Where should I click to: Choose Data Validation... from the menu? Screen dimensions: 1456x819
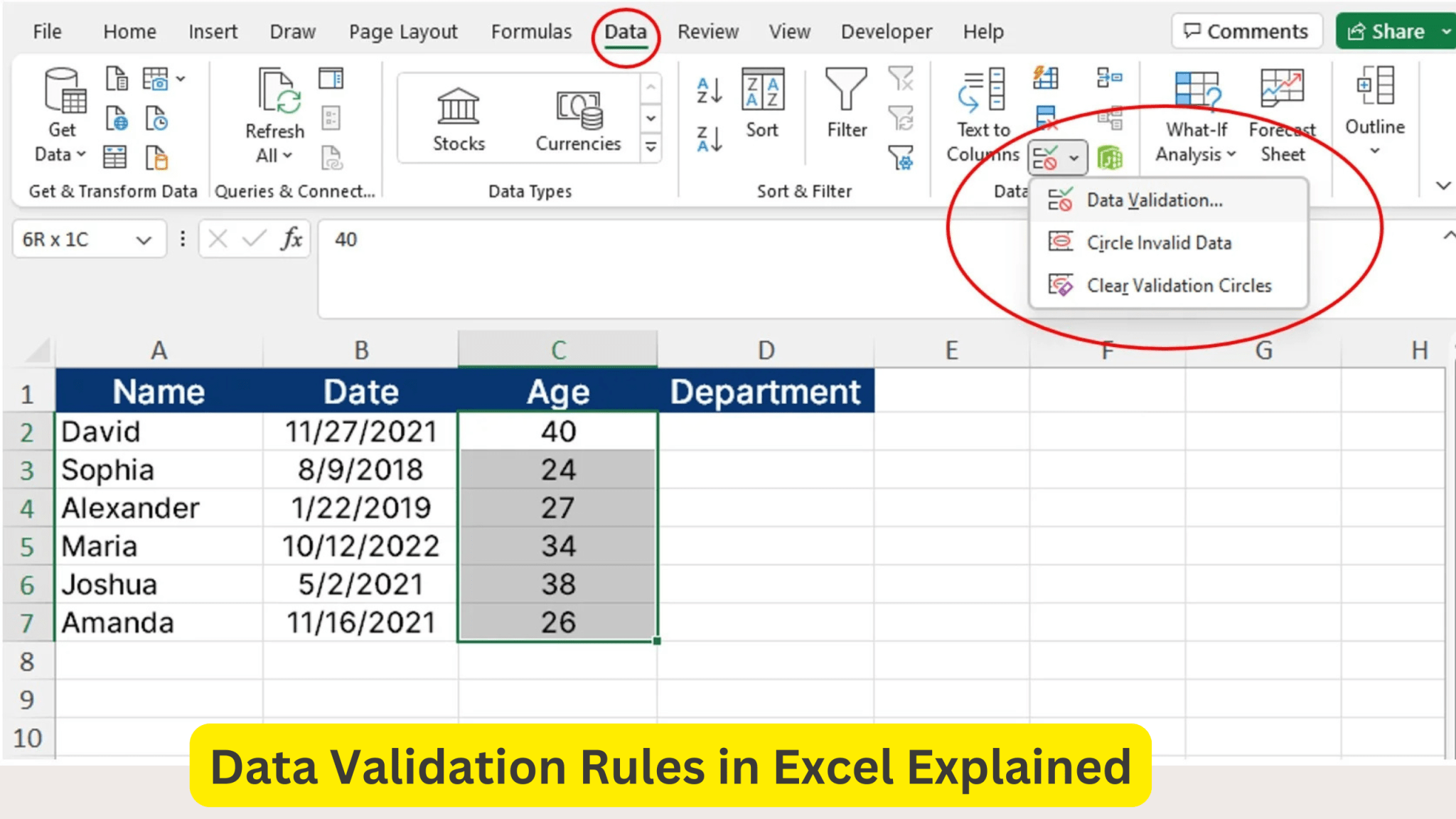coord(1155,200)
